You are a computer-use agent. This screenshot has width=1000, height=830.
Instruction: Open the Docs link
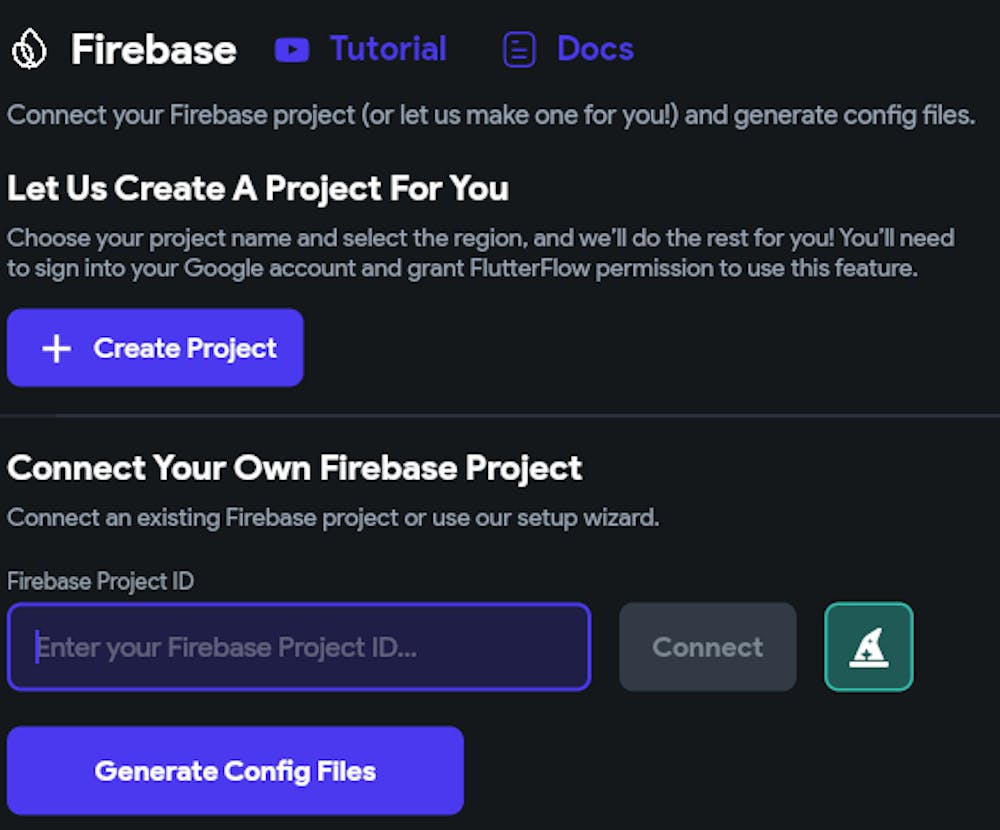(x=595, y=48)
